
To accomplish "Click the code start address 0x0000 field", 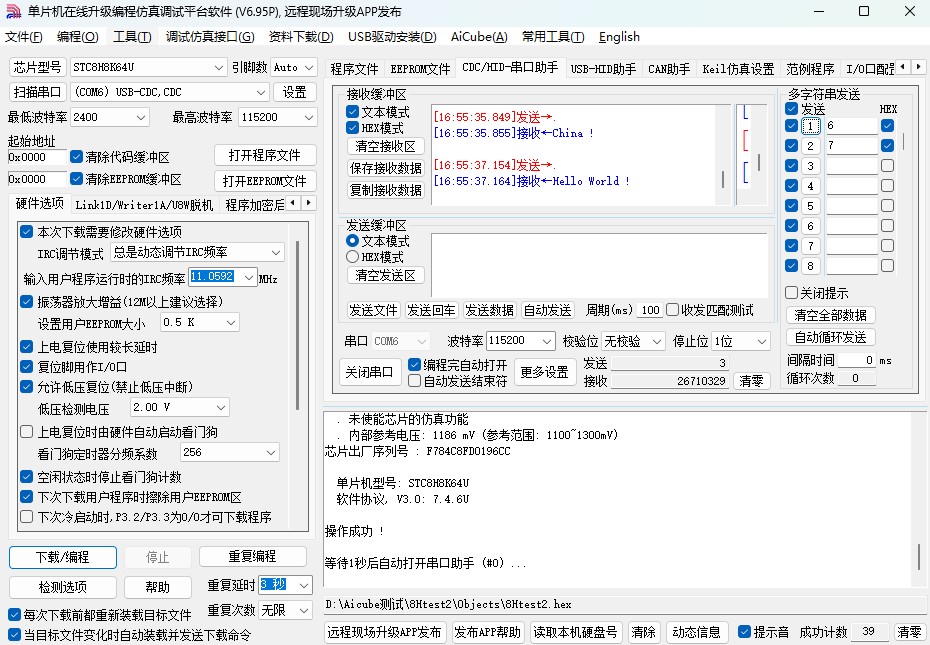I will tap(37, 157).
